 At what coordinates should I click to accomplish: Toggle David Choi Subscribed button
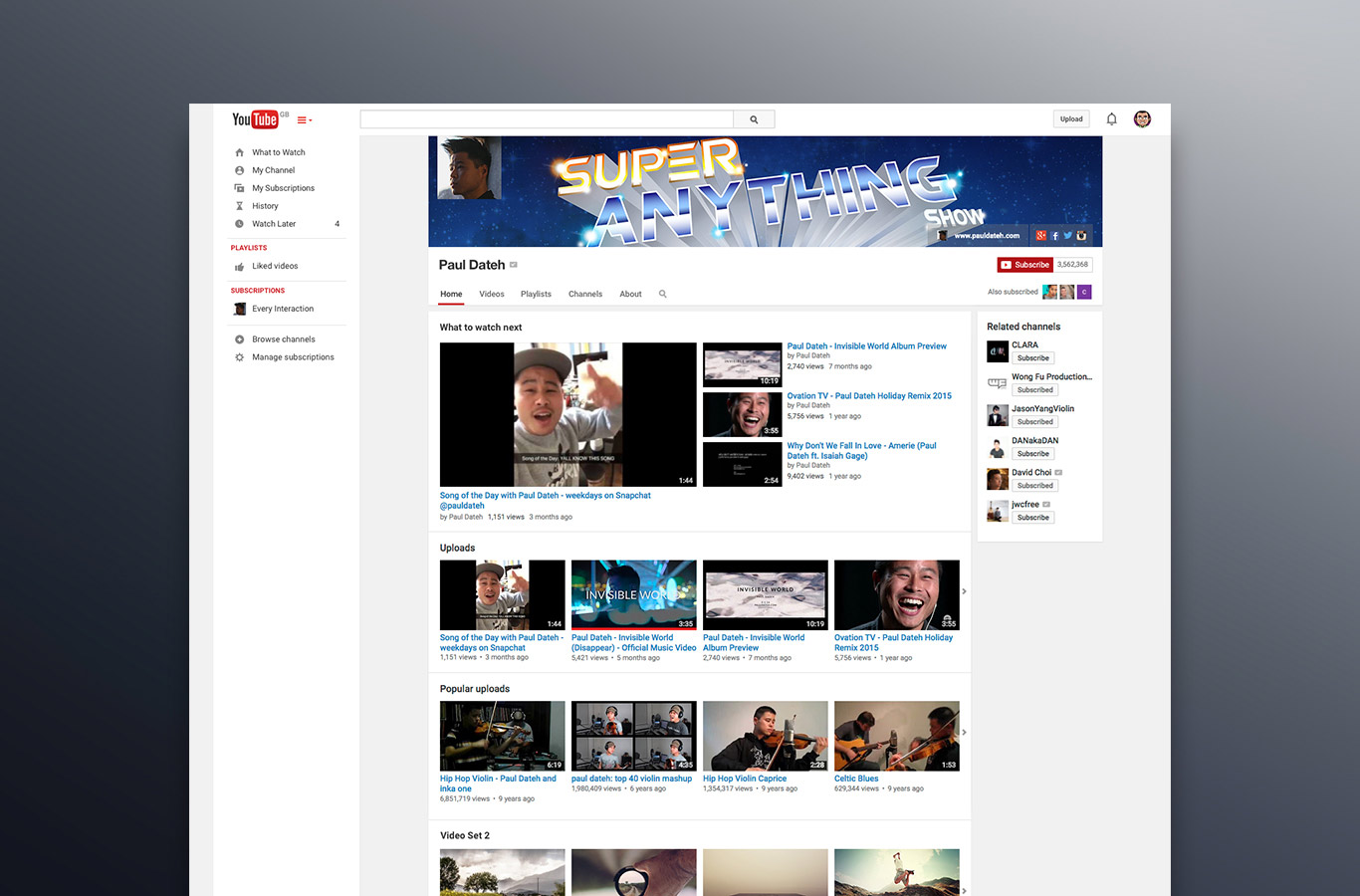point(1035,486)
